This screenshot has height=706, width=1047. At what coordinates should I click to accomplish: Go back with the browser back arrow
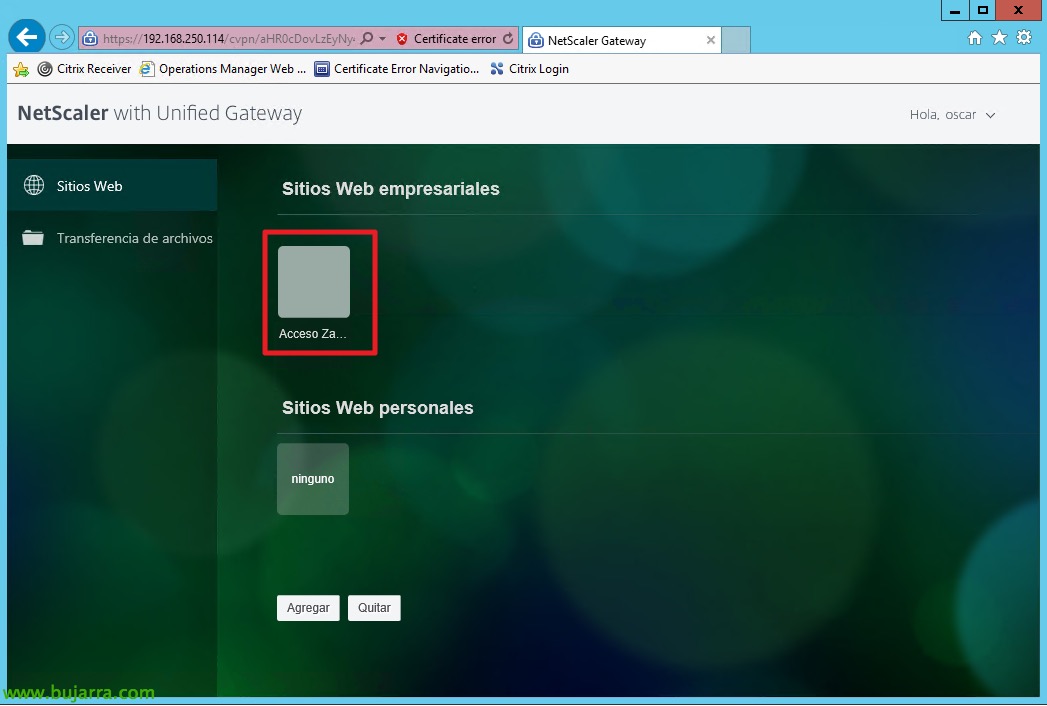pos(27,37)
